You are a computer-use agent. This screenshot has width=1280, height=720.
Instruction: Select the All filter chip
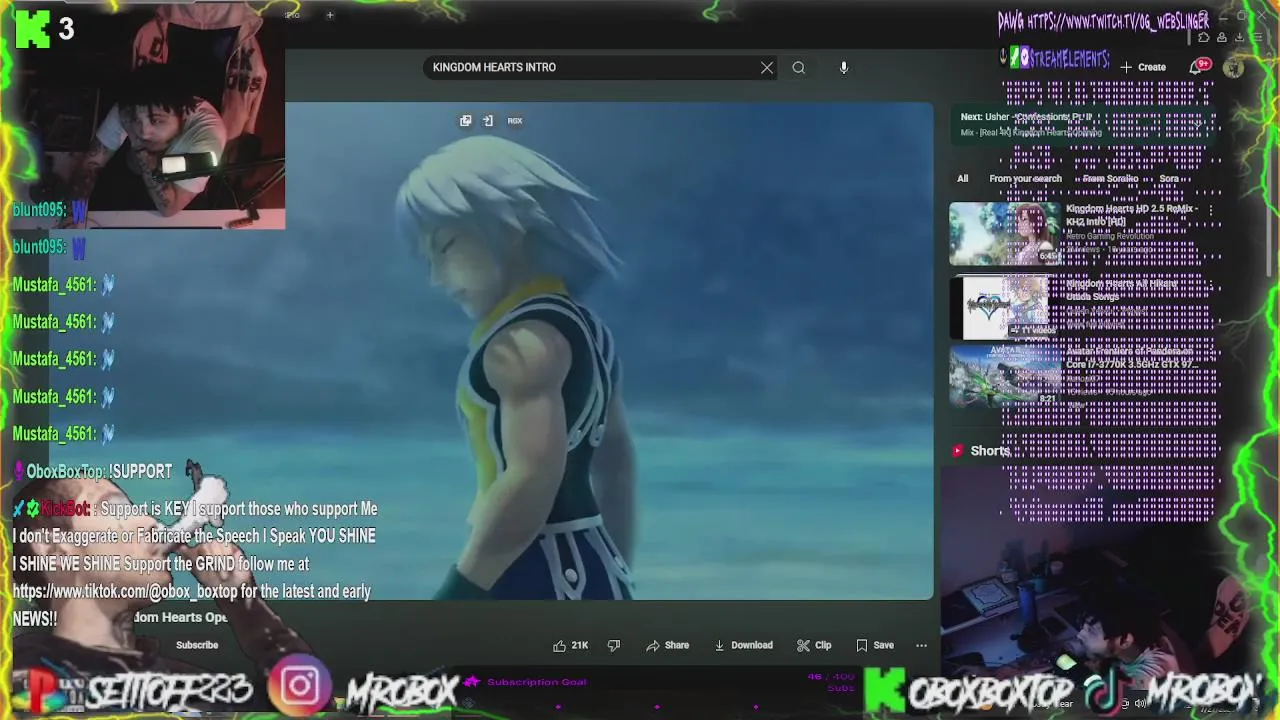(x=962, y=178)
